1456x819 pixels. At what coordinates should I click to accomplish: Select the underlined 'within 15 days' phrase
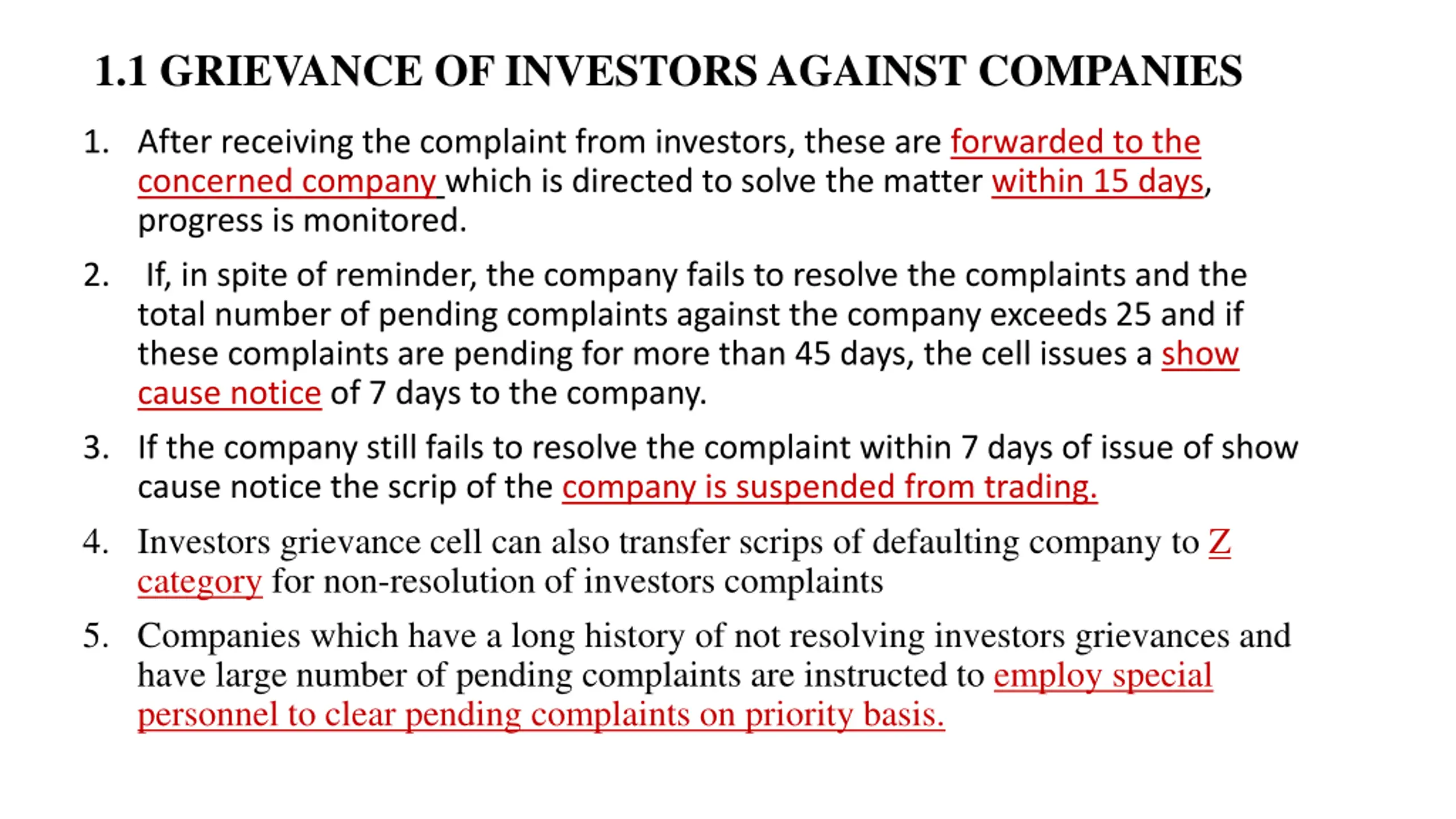1098,182
